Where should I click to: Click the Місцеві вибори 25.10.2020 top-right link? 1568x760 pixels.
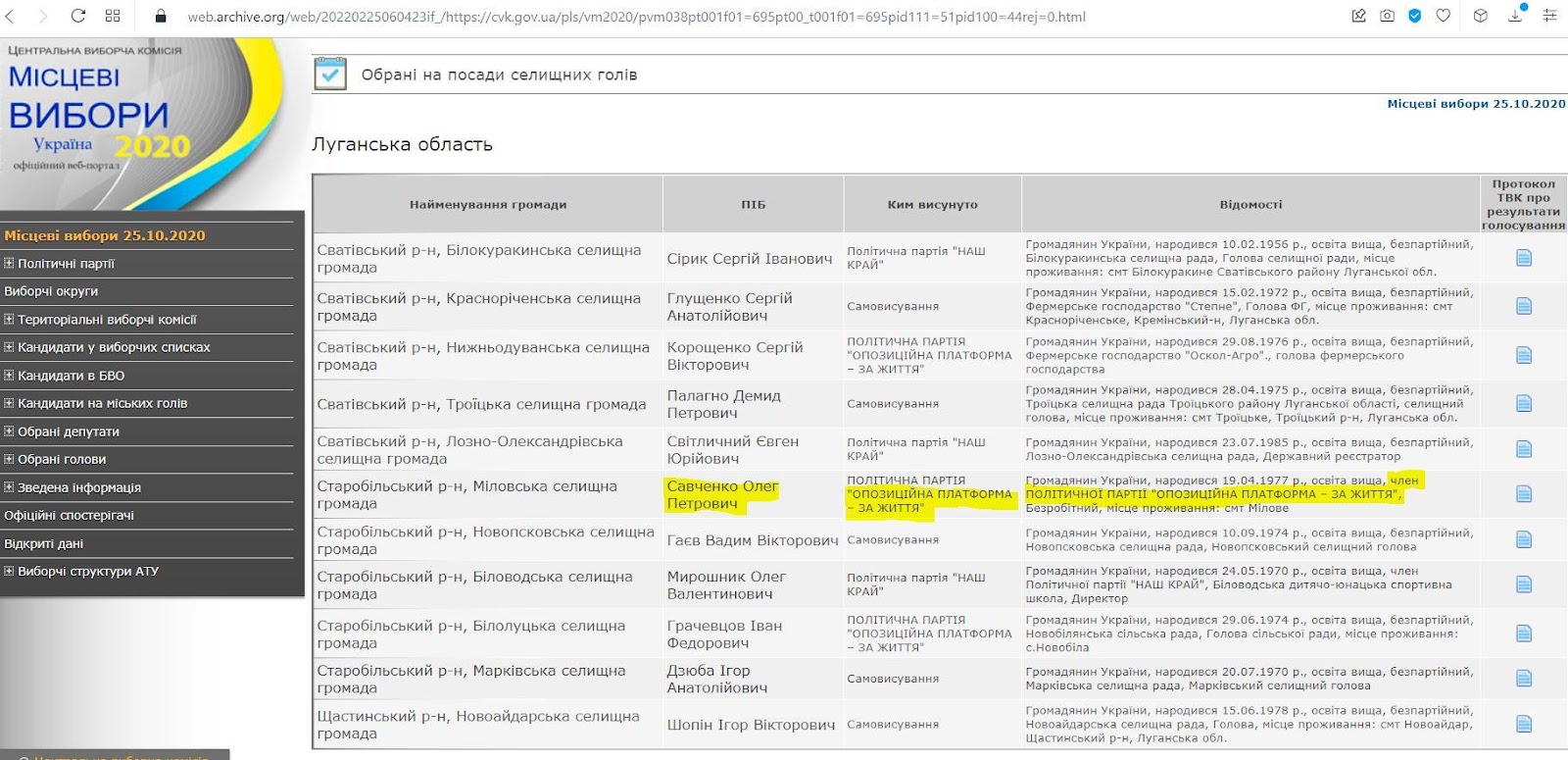1475,103
